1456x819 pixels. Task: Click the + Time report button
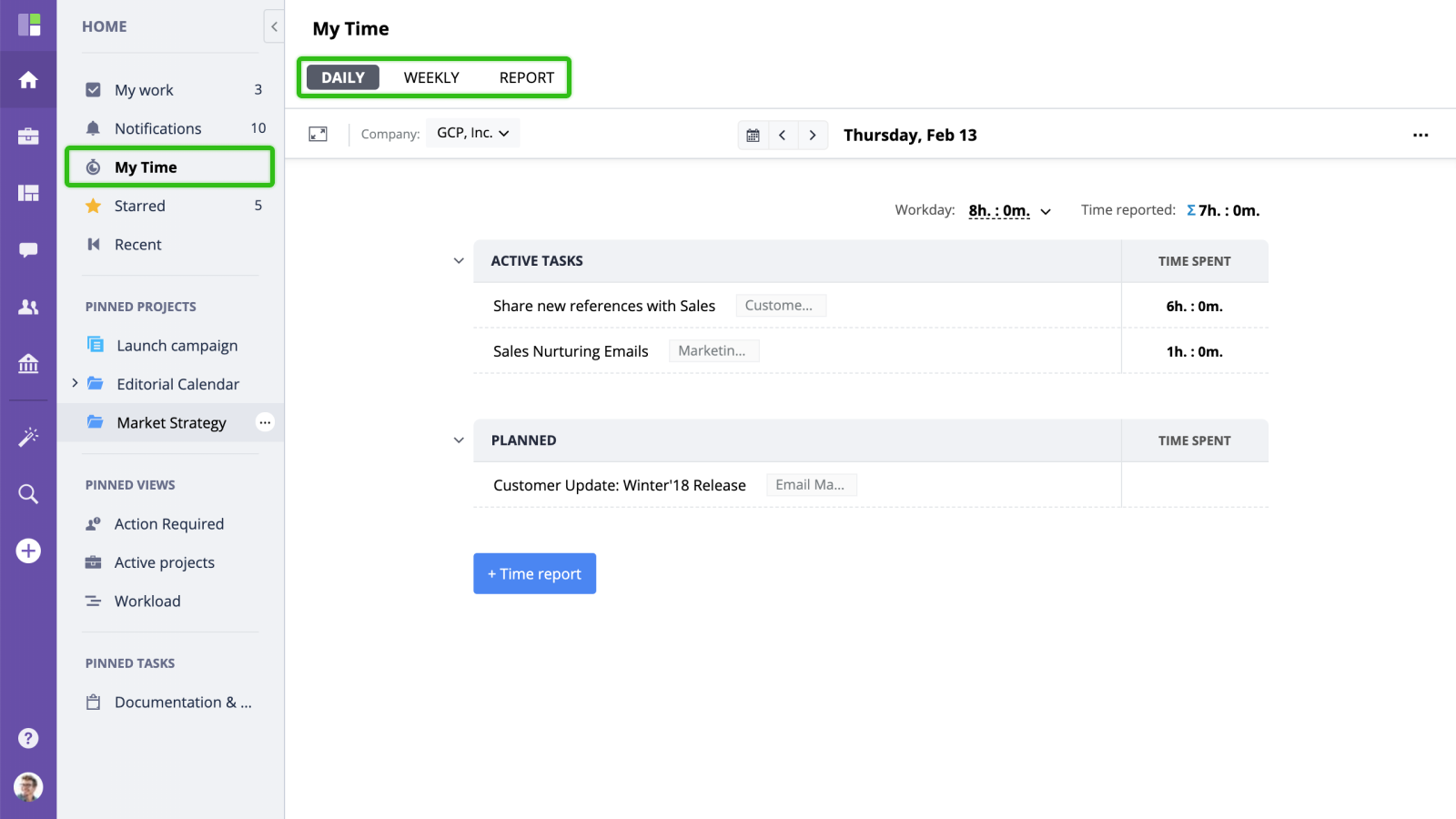pos(534,573)
